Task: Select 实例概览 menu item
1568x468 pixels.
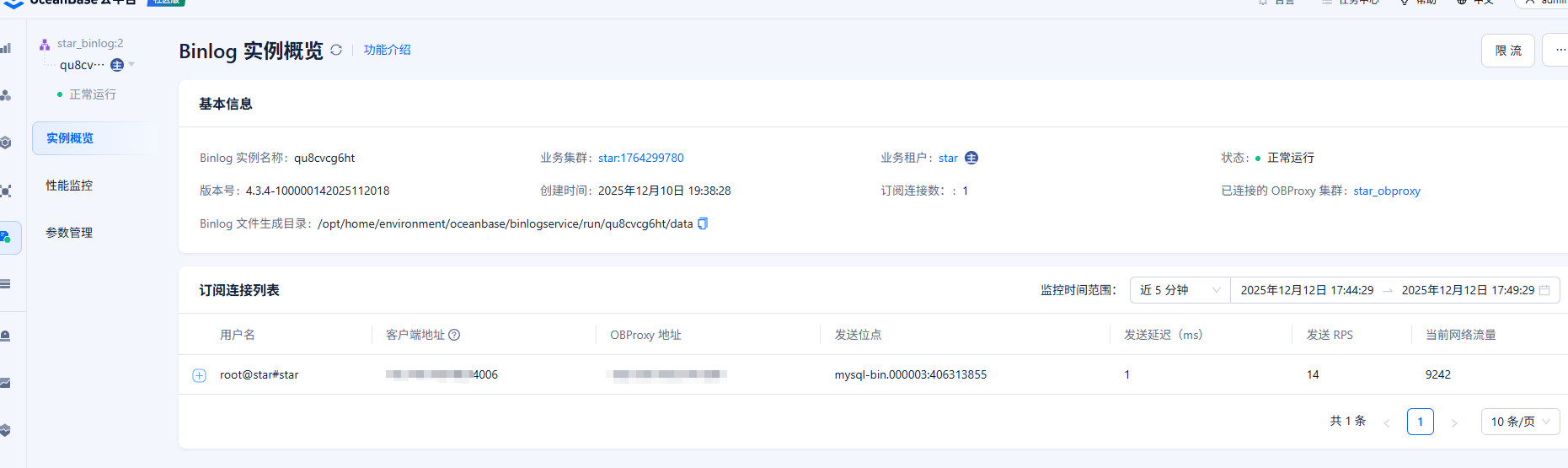Action: pyautogui.click(x=70, y=138)
